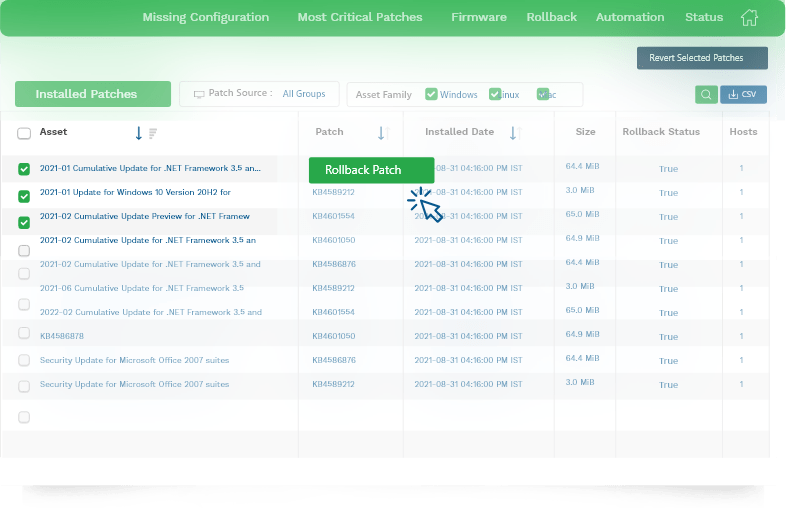Sort by Patch column arrow
The height and width of the screenshot is (508, 786).
point(381,132)
